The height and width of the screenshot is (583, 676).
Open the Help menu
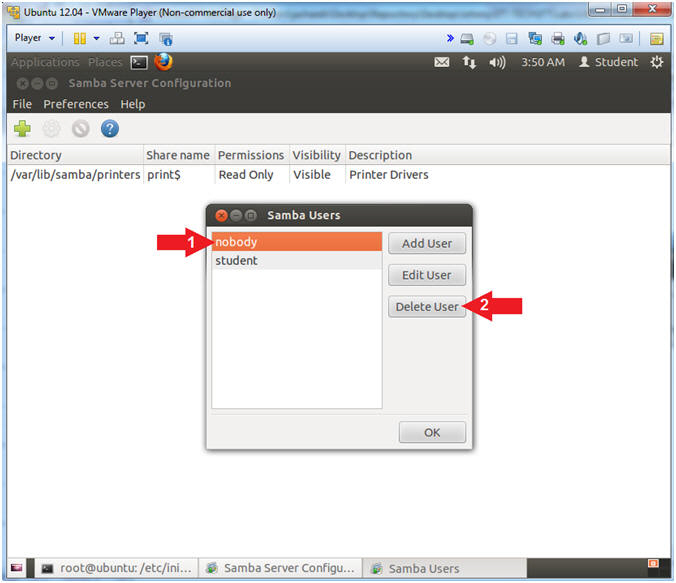[133, 104]
